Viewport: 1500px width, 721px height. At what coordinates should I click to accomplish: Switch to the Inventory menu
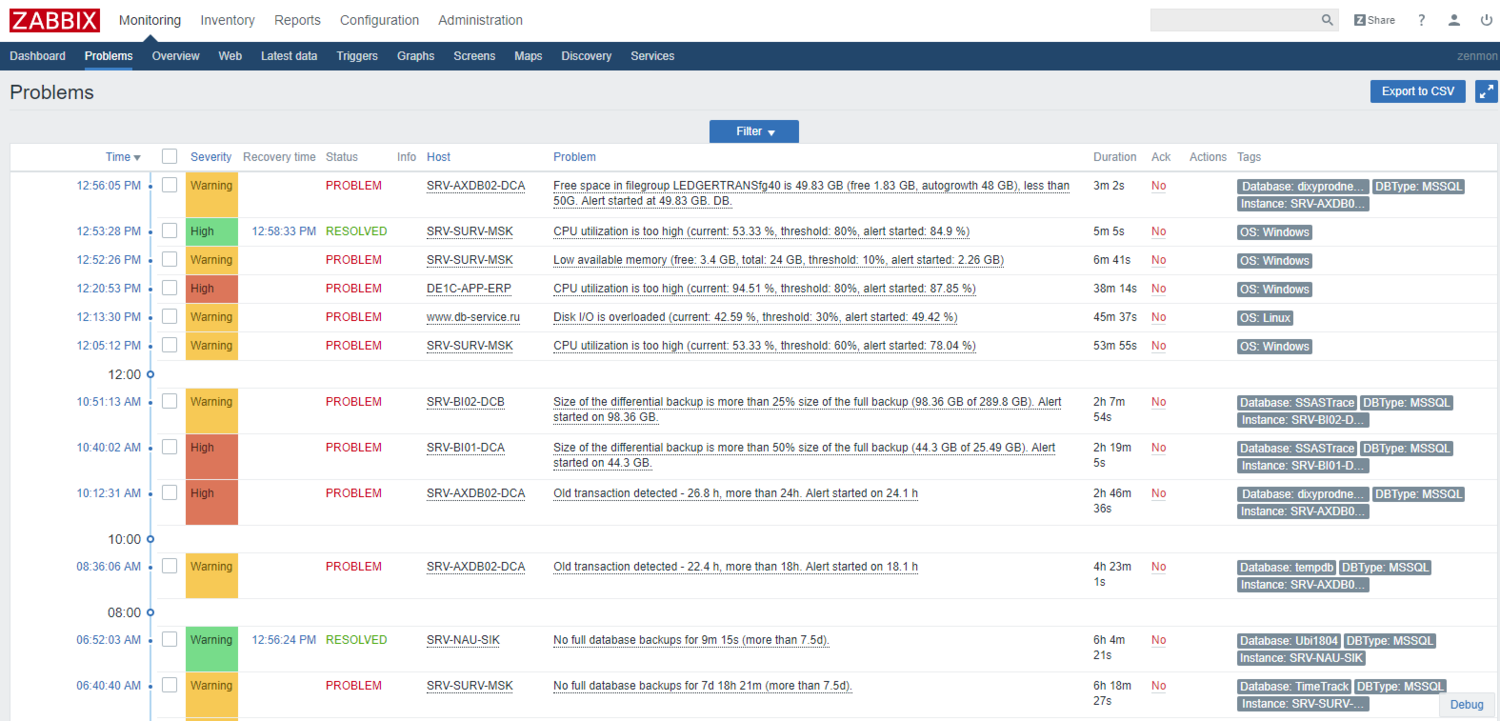point(227,19)
